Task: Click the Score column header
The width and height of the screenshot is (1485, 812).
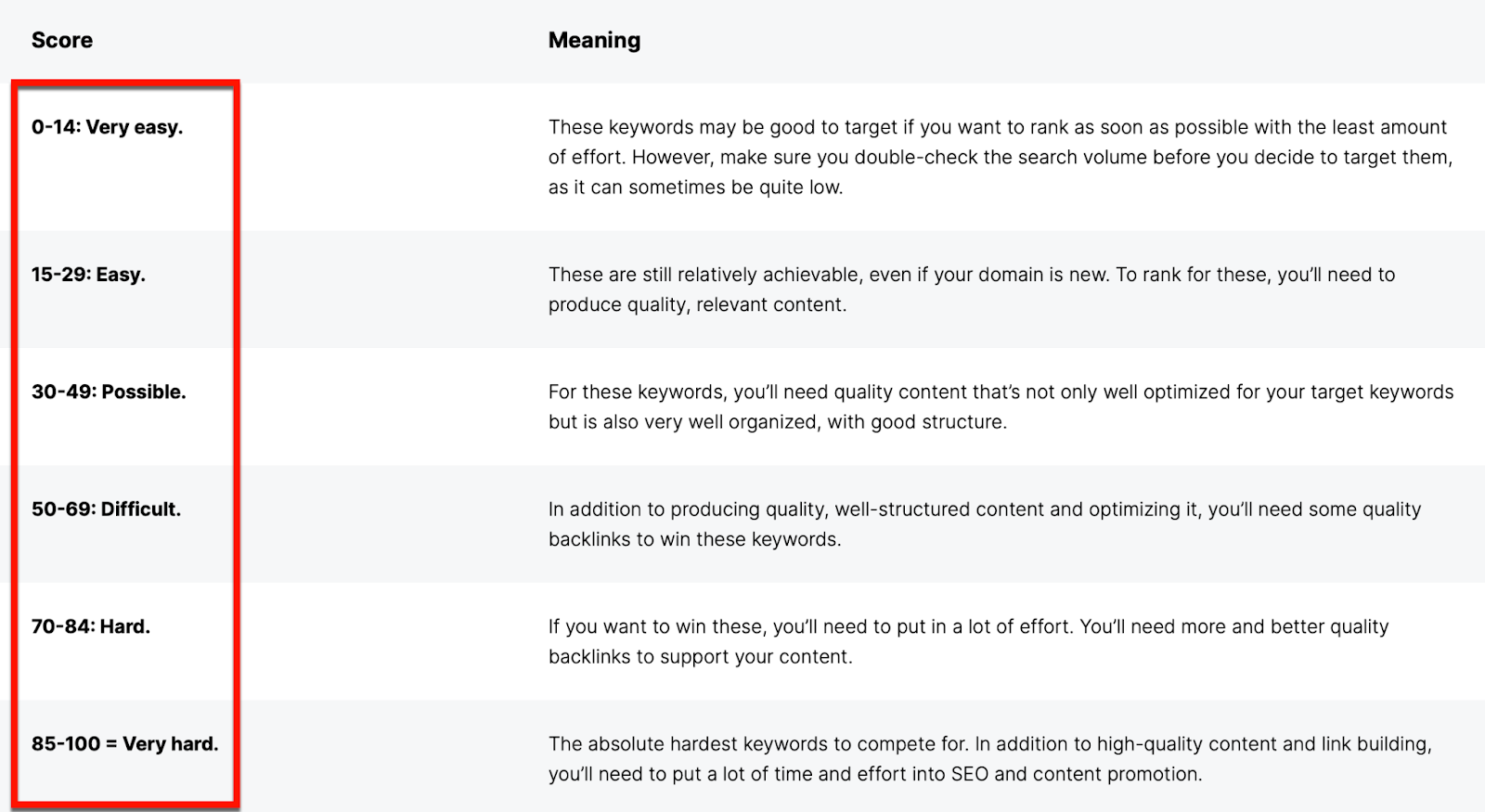Action: tap(62, 40)
